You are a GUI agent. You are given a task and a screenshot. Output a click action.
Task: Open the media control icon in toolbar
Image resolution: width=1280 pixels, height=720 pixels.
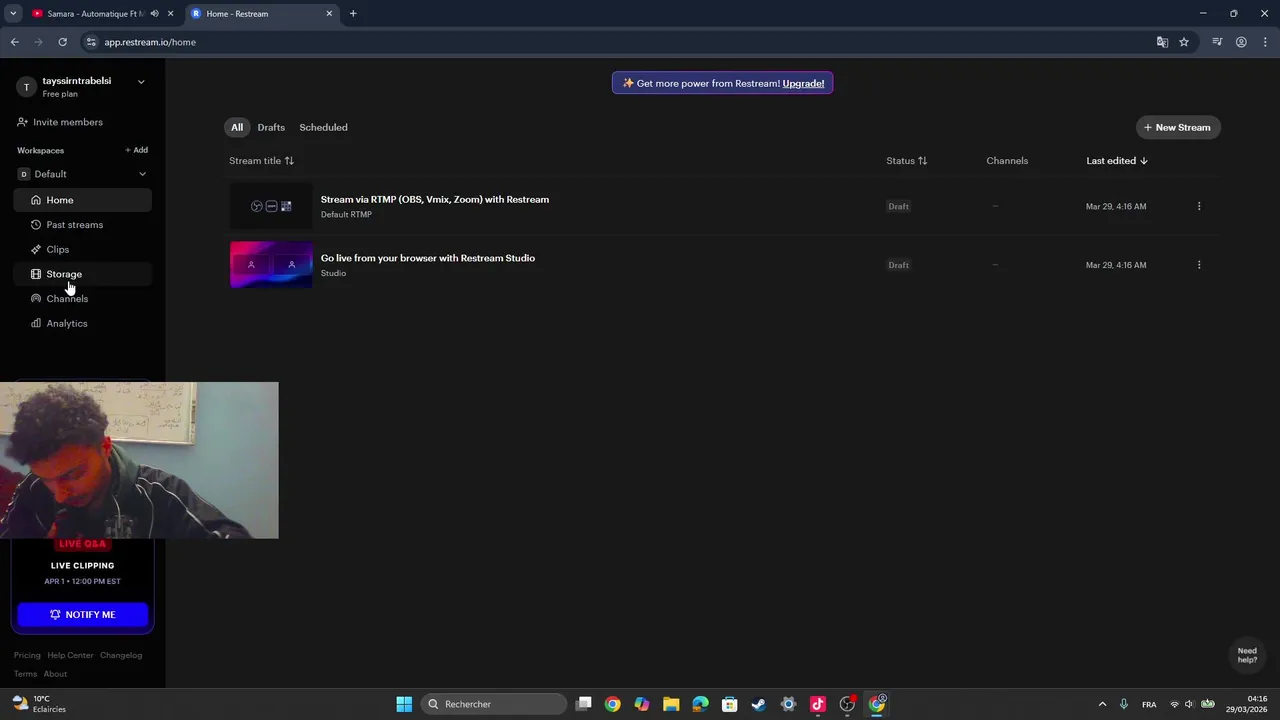[1217, 42]
